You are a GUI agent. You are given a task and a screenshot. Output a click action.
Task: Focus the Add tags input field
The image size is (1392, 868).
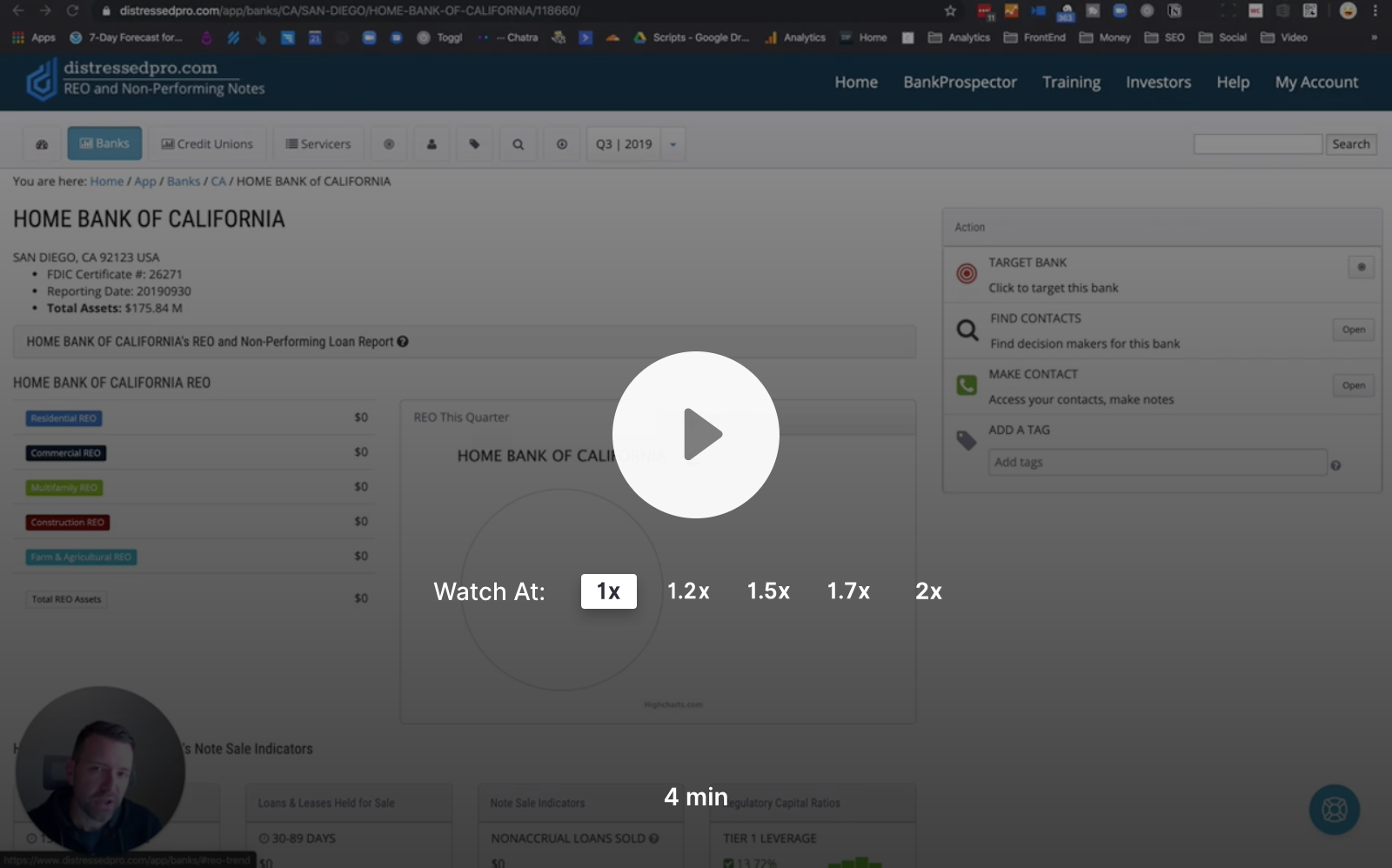click(x=1158, y=463)
